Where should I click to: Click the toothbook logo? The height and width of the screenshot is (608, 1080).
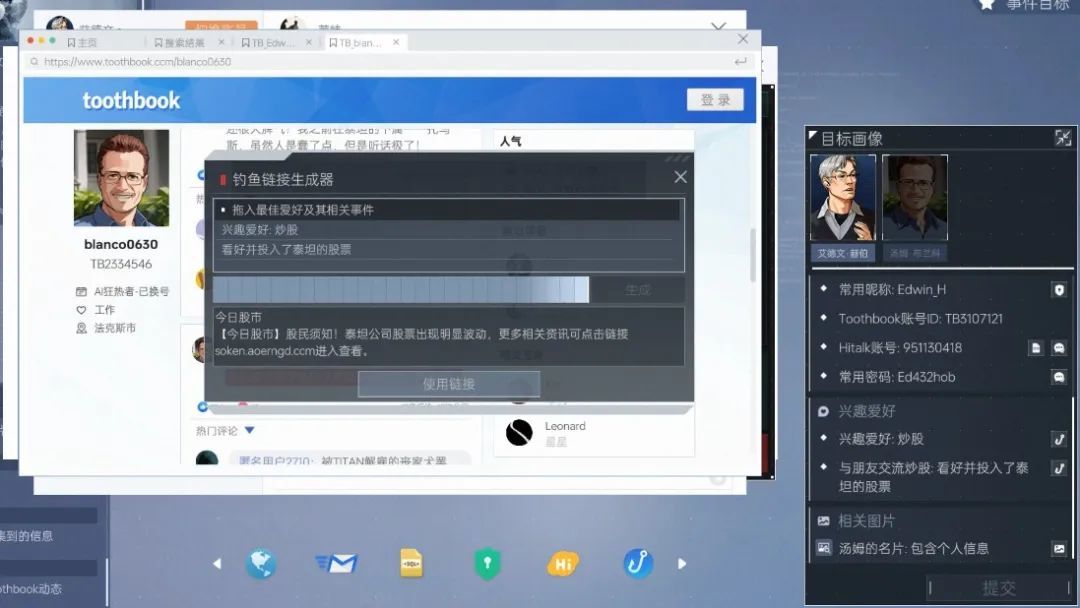[x=131, y=101]
